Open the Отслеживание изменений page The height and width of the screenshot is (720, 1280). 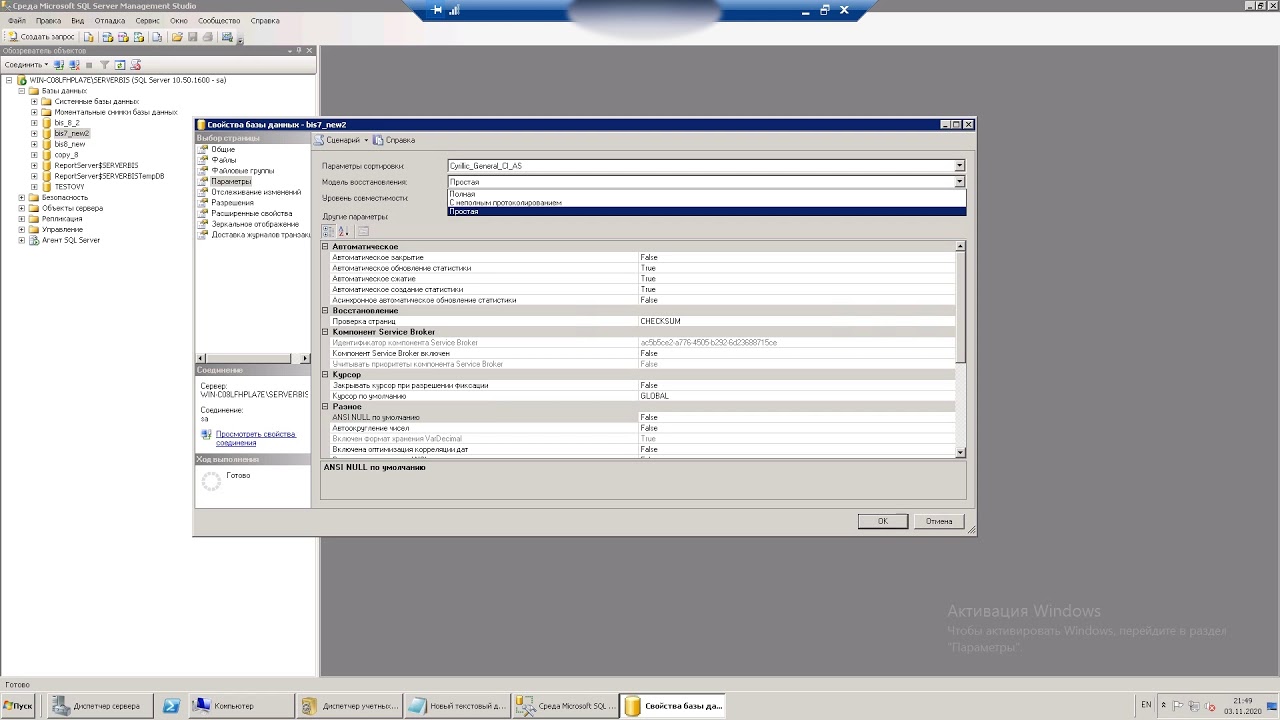[x=255, y=192]
